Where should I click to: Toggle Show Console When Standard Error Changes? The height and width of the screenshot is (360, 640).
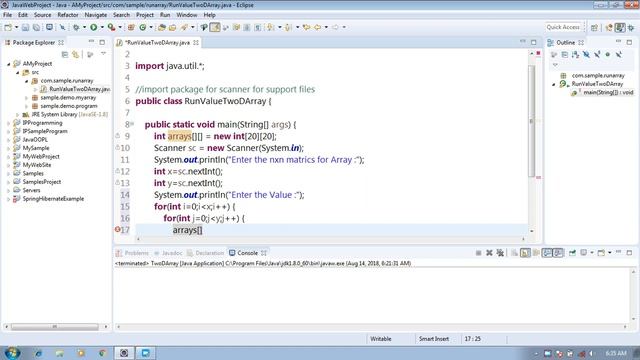point(558,253)
